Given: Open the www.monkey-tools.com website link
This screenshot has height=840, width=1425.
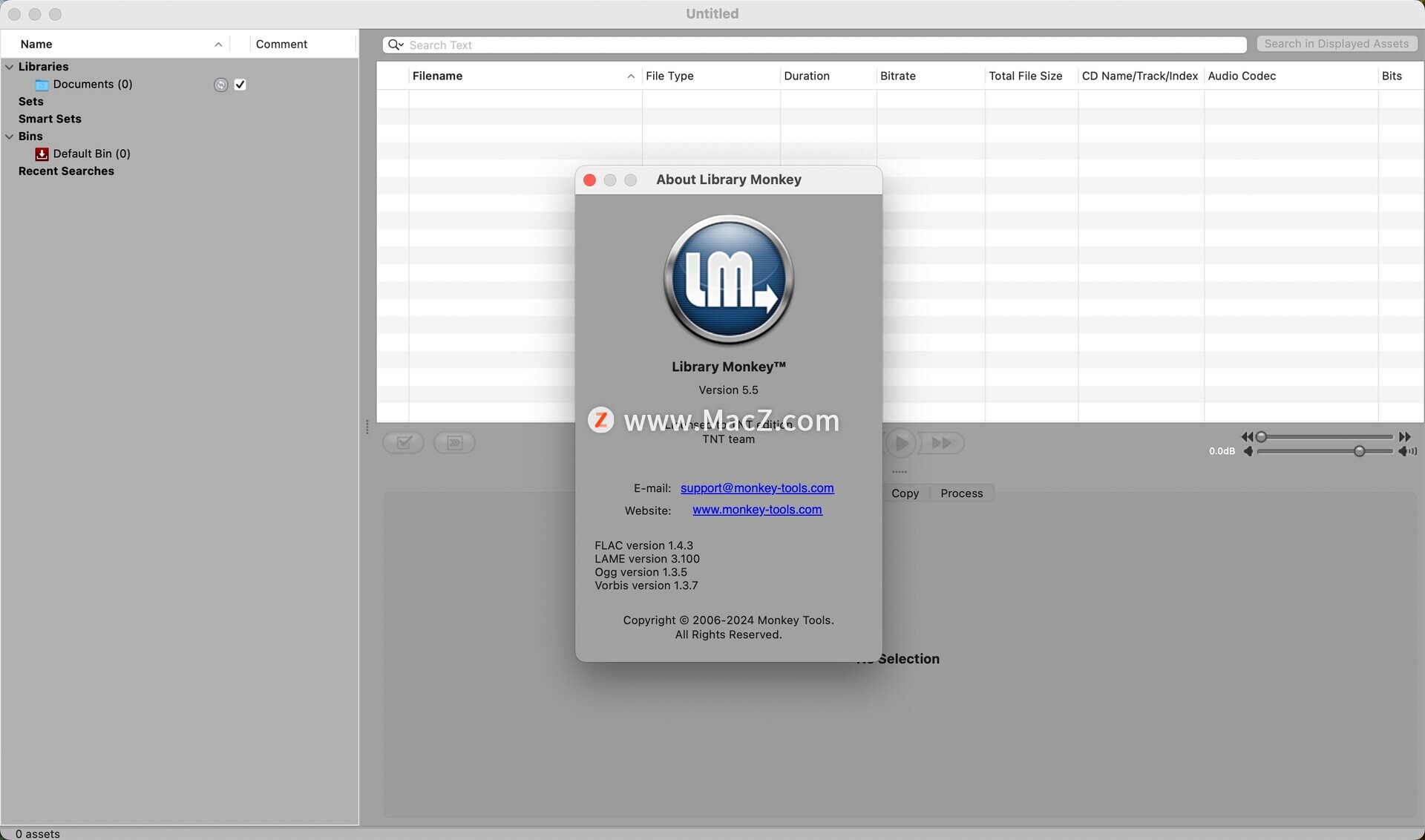Looking at the screenshot, I should pos(757,510).
